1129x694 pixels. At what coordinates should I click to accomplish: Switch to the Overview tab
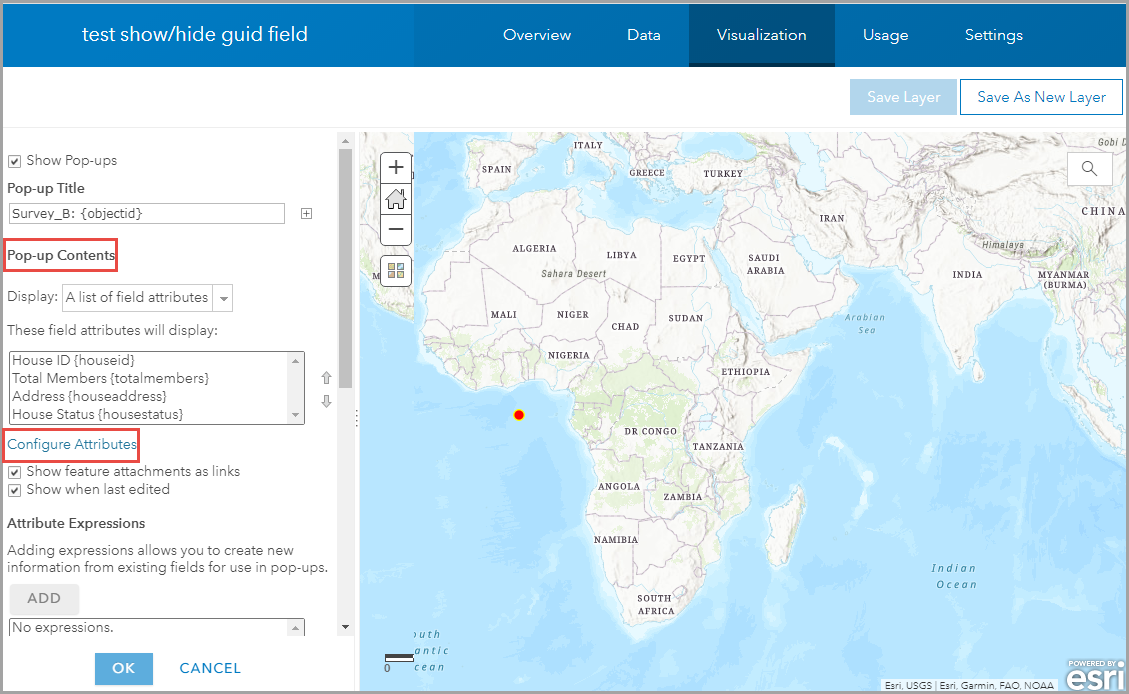click(537, 35)
